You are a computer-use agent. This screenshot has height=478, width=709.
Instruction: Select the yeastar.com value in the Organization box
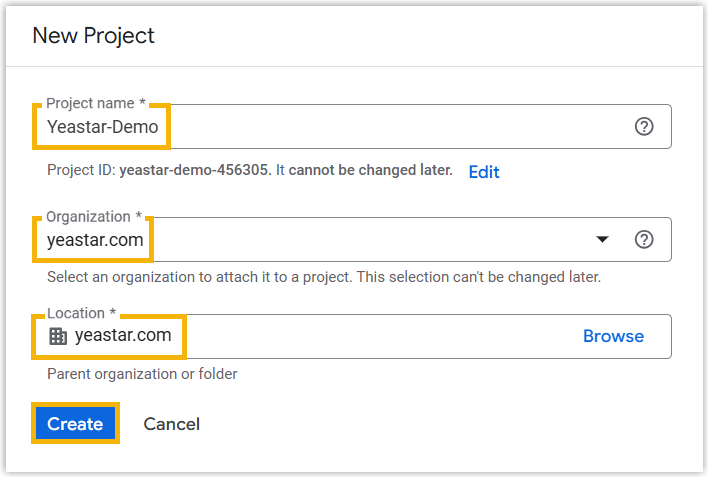(x=95, y=240)
